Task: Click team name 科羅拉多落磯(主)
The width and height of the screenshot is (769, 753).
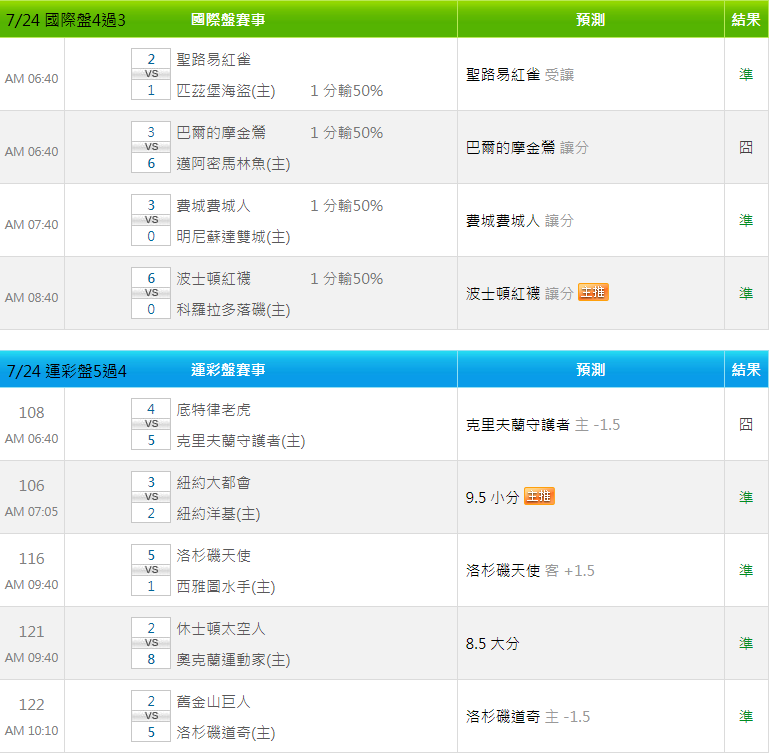Action: 233,310
